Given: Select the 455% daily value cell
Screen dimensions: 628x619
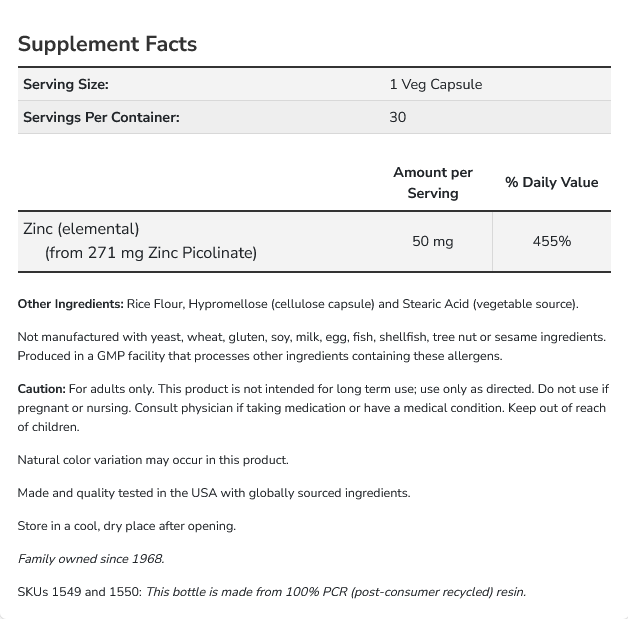Looking at the screenshot, I should coord(551,241).
